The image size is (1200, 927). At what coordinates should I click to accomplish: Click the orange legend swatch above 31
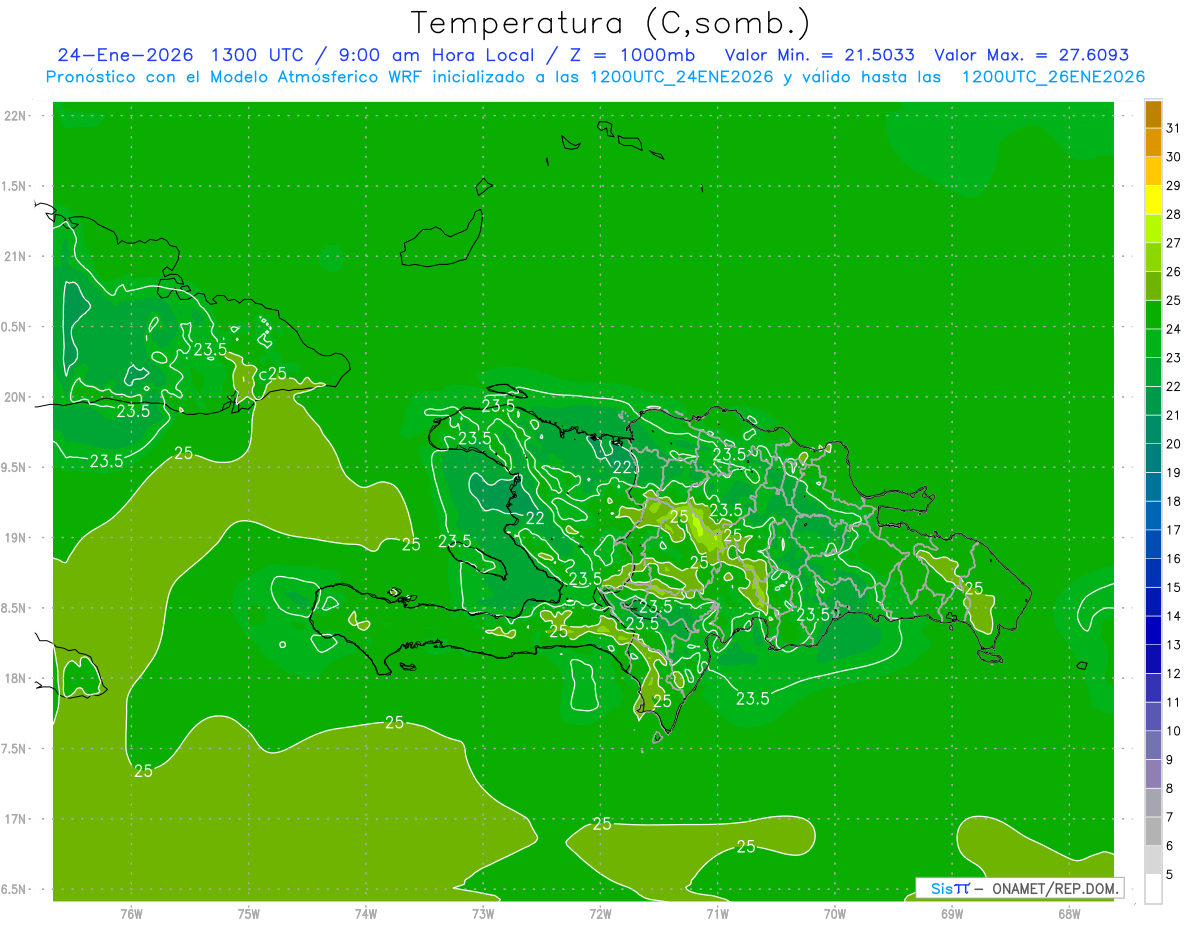[x=1153, y=115]
